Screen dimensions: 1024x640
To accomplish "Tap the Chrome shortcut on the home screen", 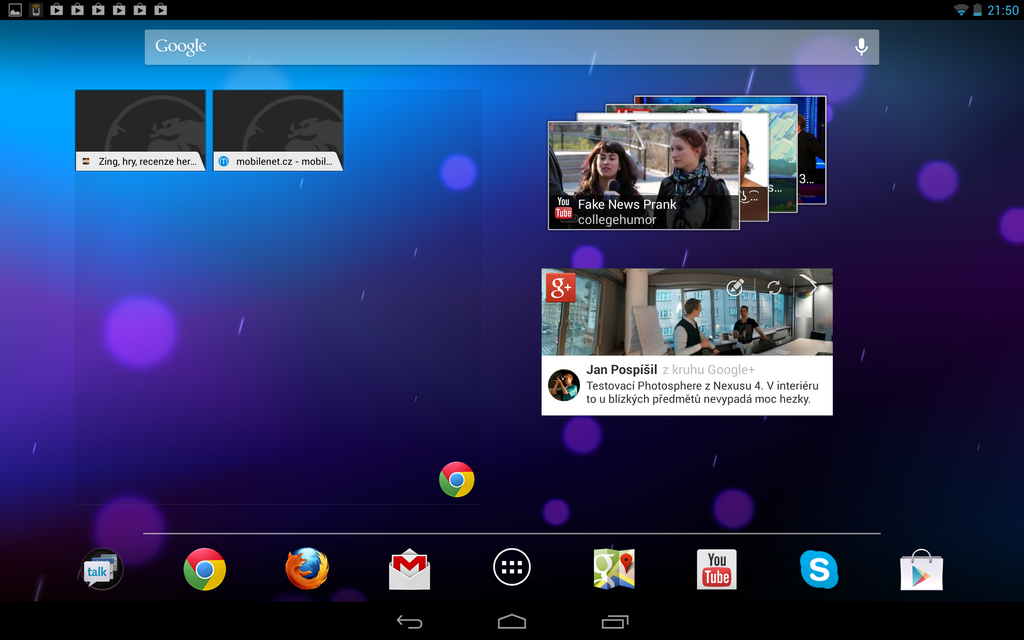I will 455,479.
